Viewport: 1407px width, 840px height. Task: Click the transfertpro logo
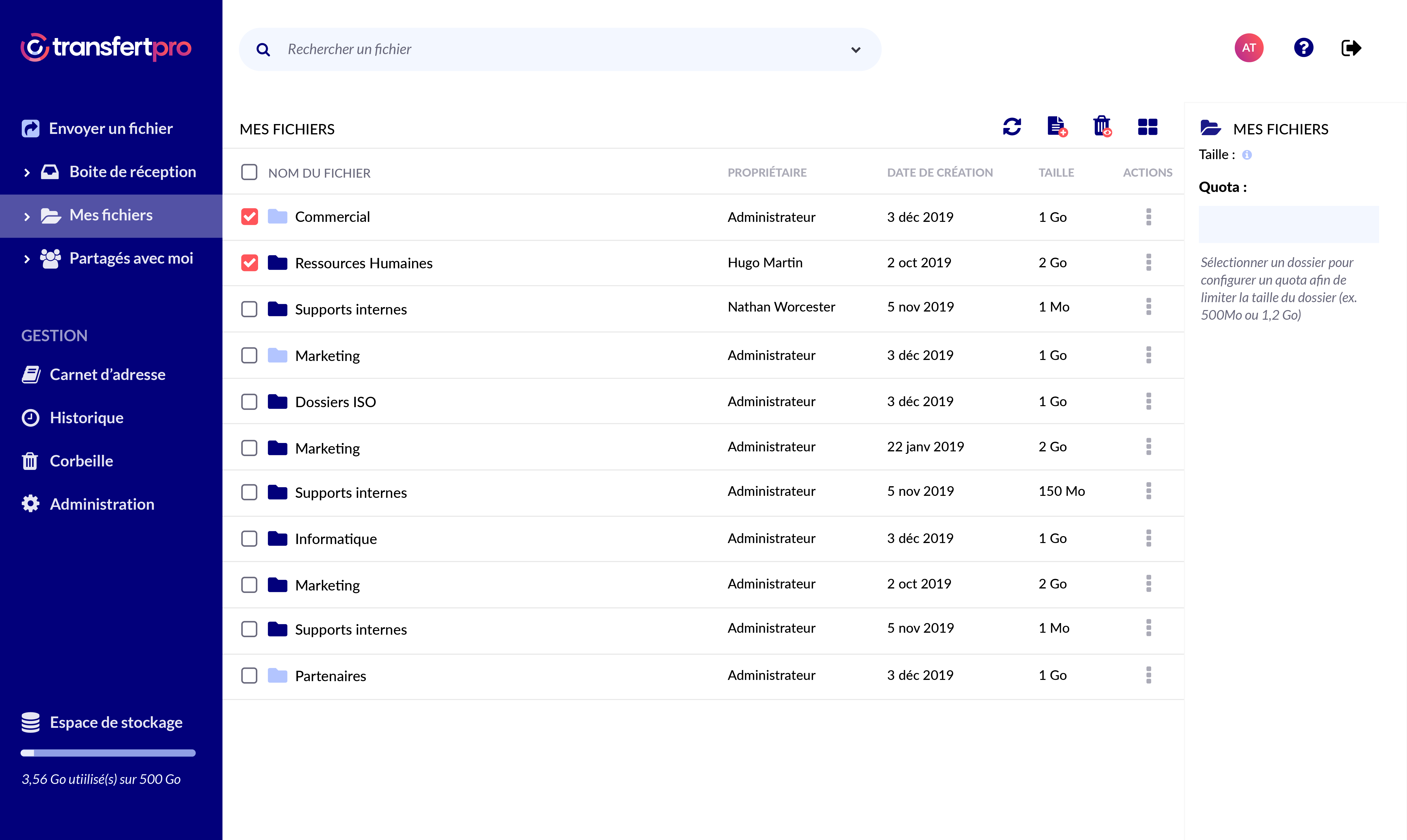(106, 47)
